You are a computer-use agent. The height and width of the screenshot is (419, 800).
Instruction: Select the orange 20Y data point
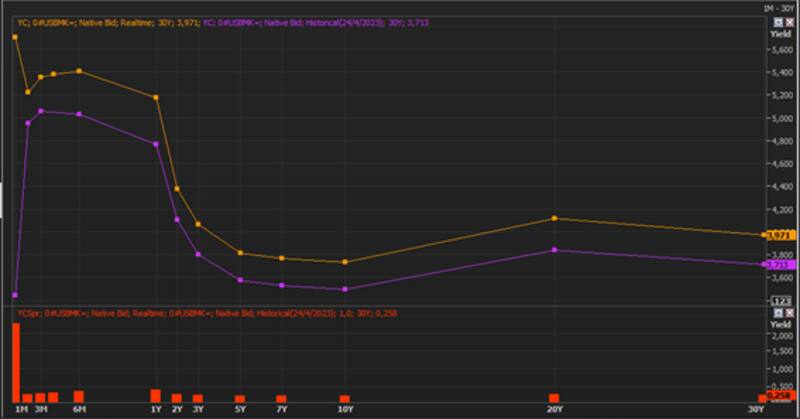tap(554, 218)
